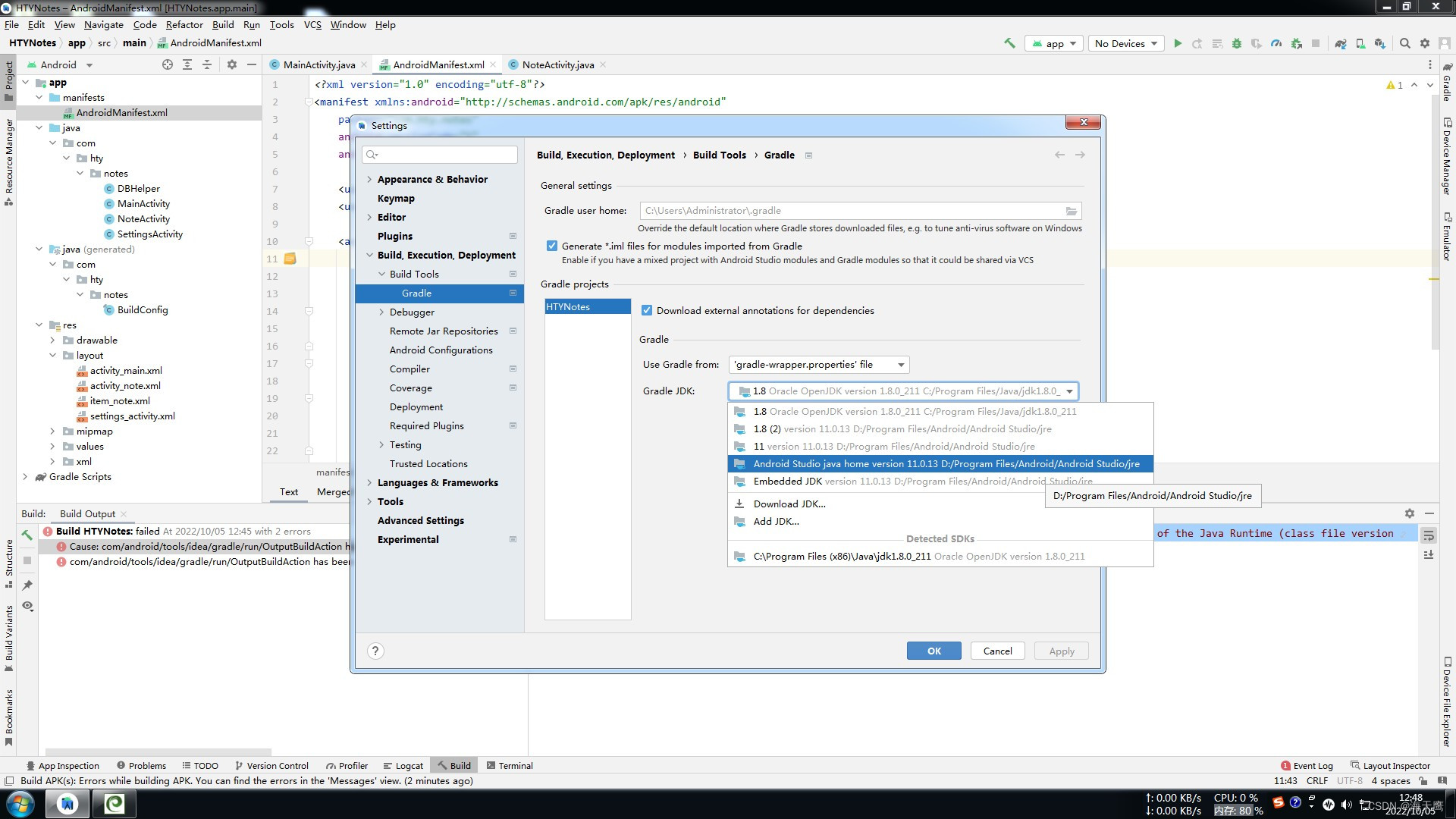The width and height of the screenshot is (1456, 819).
Task: Toggle Generate *.iml files checkbox
Action: tap(552, 246)
